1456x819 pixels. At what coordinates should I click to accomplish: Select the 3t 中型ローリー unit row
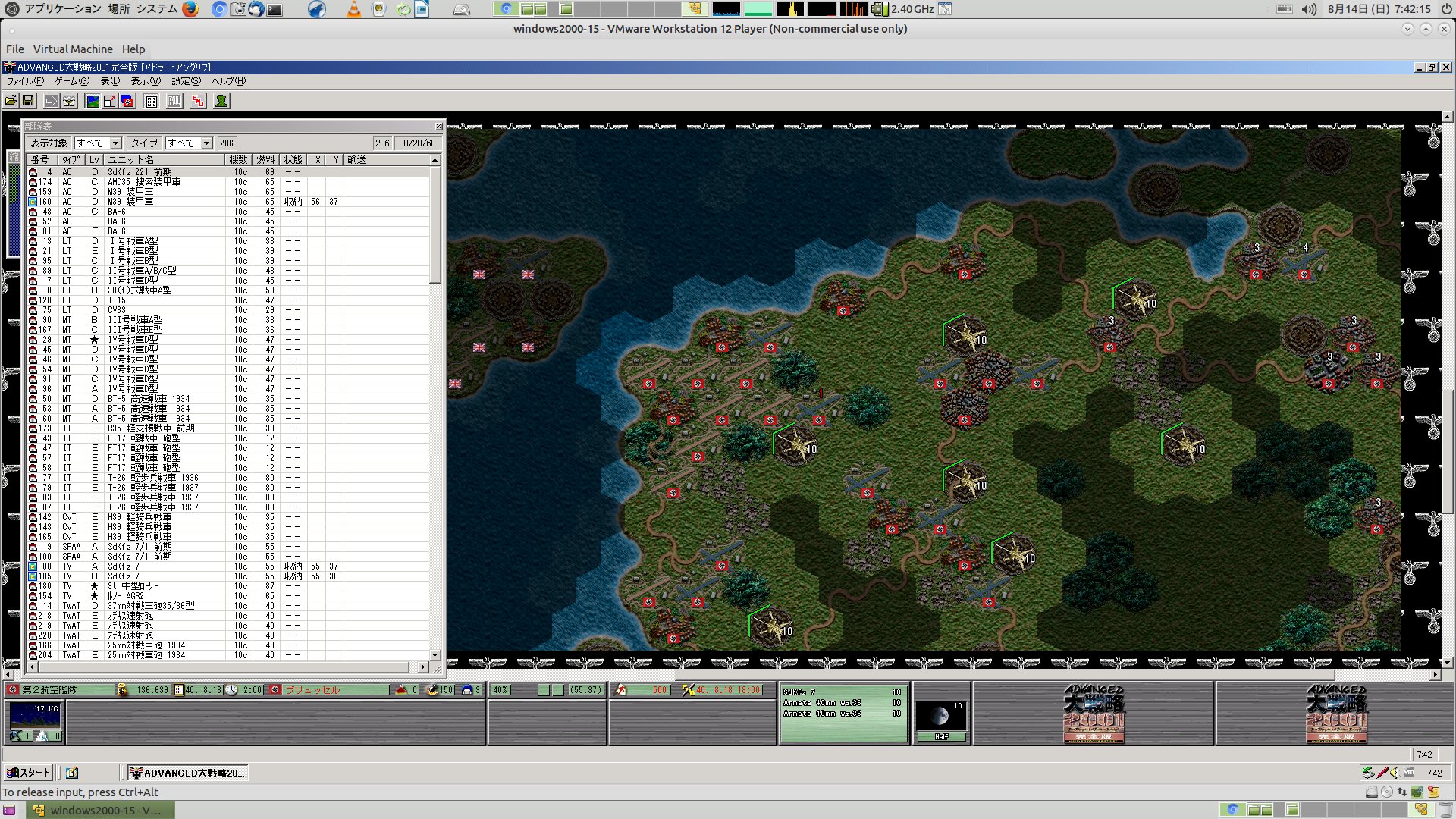[x=228, y=586]
